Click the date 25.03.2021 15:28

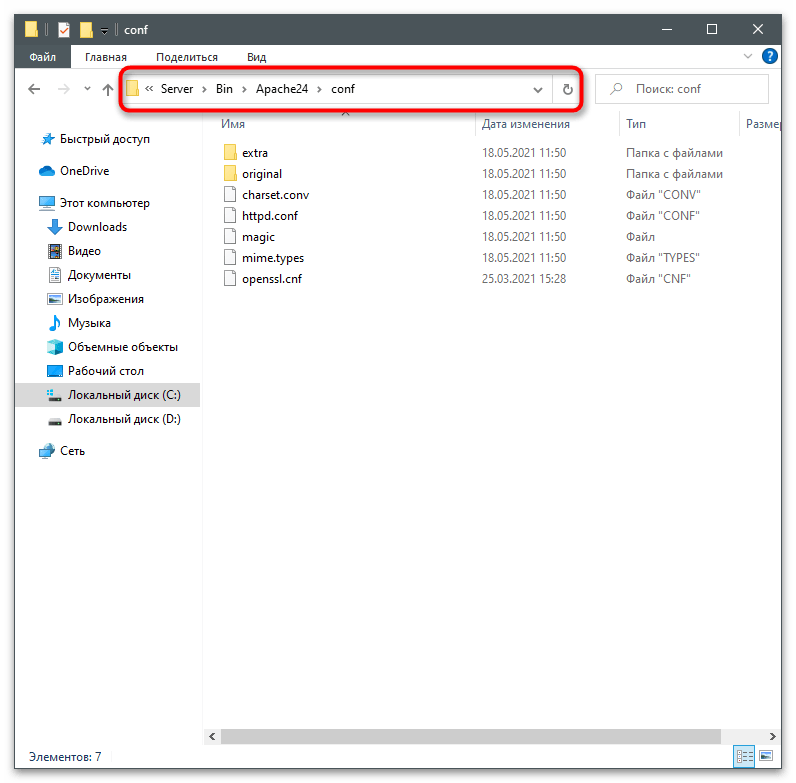523,279
